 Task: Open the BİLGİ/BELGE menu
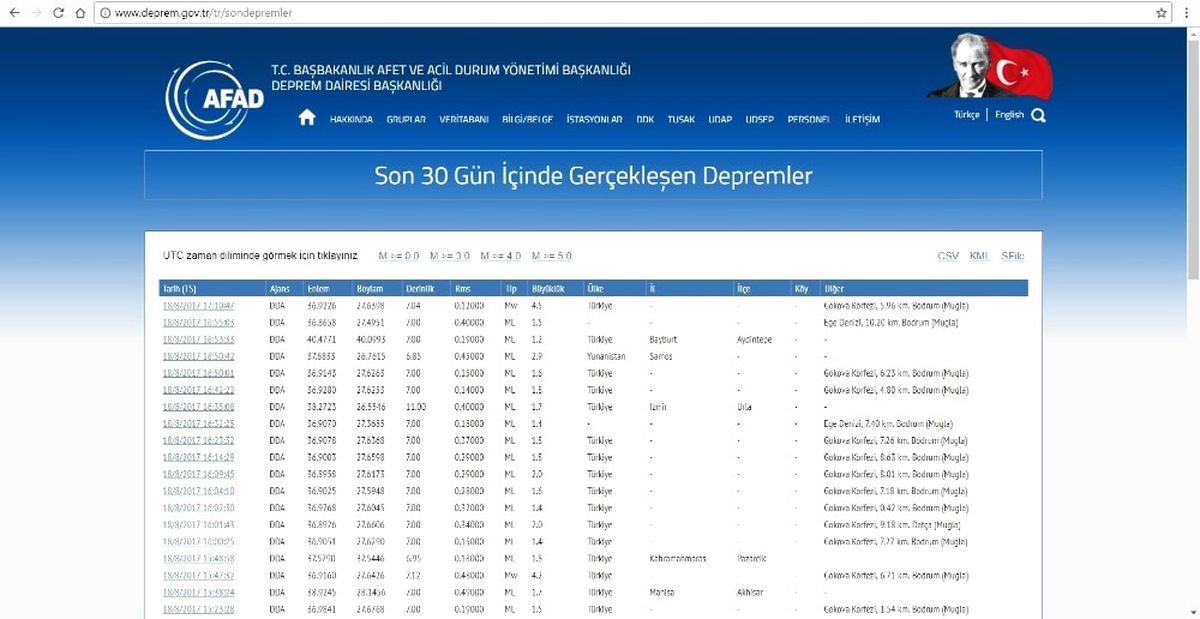coord(527,120)
